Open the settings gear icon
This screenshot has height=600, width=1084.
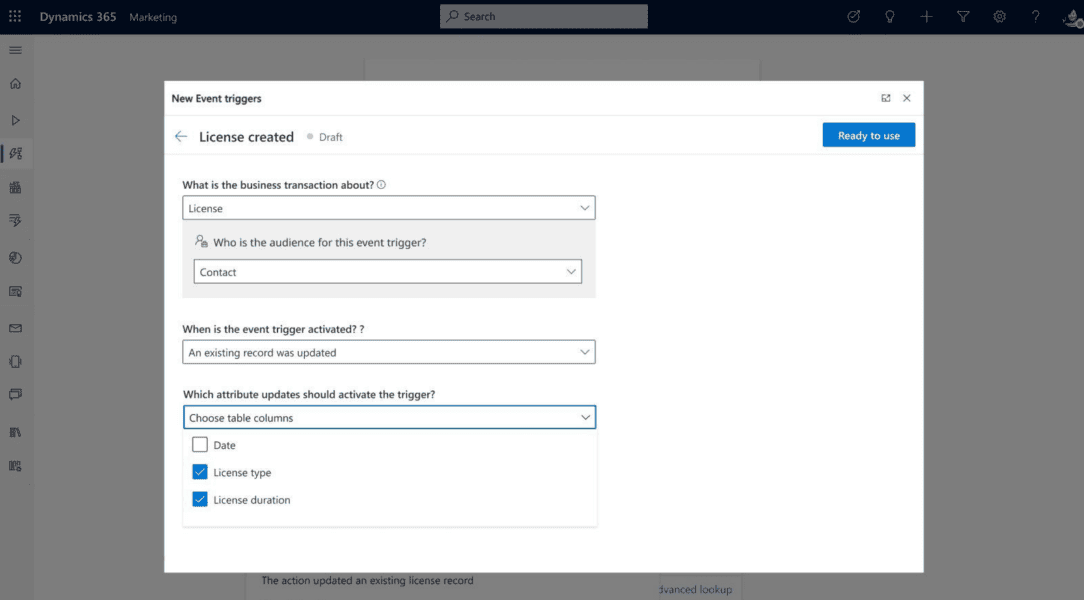point(999,16)
